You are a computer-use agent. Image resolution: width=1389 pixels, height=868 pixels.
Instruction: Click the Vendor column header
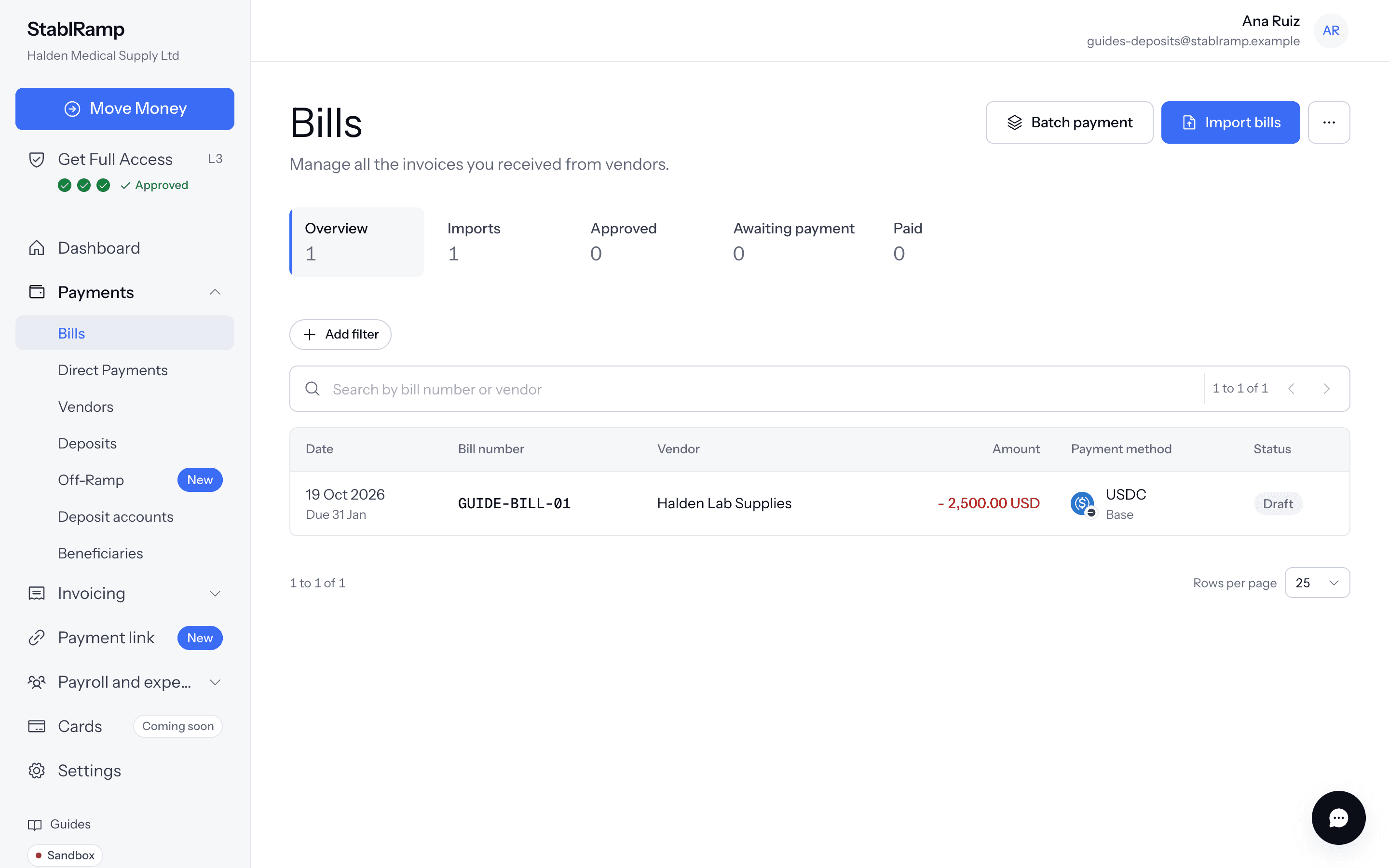(x=679, y=449)
